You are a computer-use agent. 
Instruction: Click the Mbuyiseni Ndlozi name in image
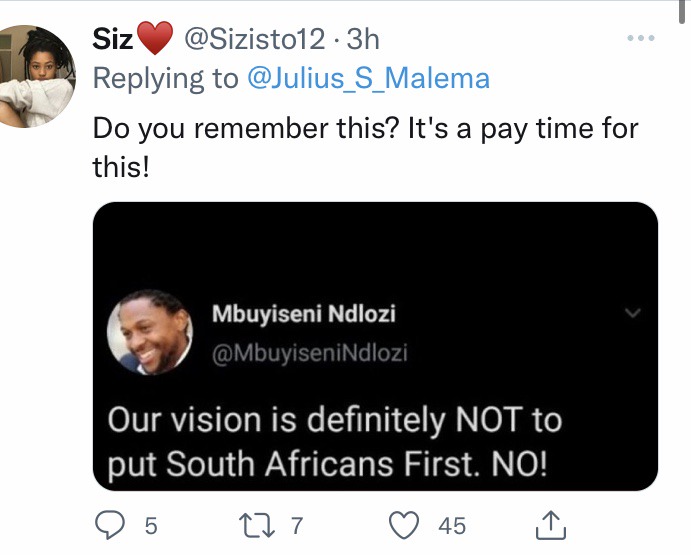point(304,314)
